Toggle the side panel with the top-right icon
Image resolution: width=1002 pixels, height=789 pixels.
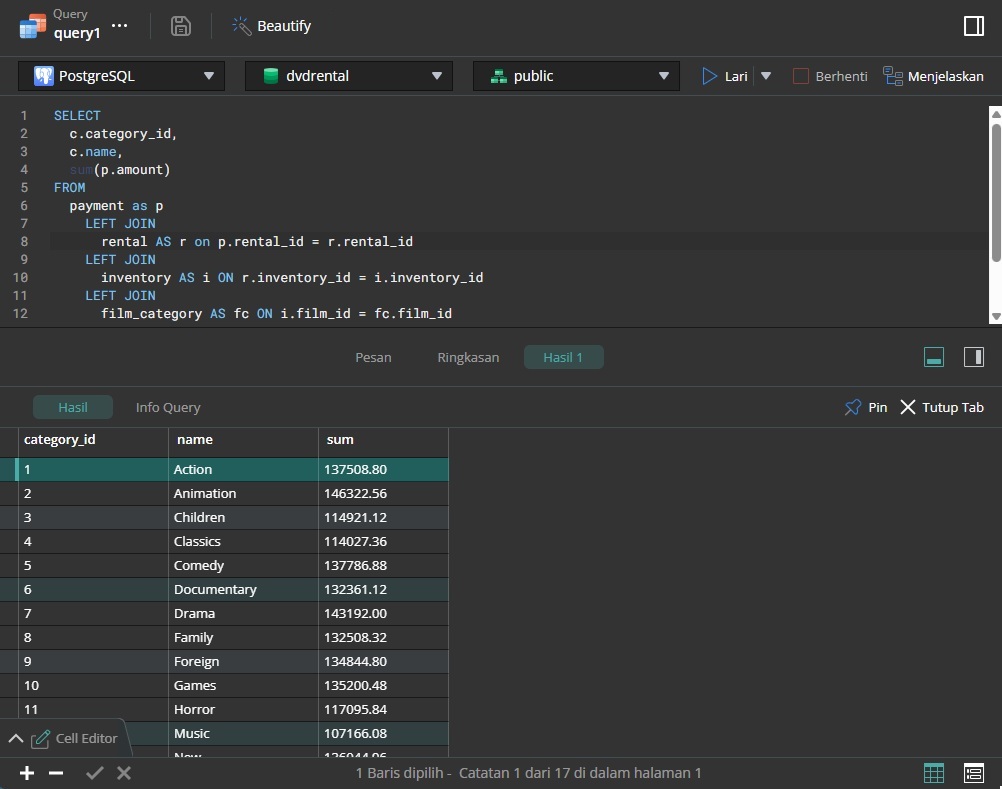tap(972, 25)
